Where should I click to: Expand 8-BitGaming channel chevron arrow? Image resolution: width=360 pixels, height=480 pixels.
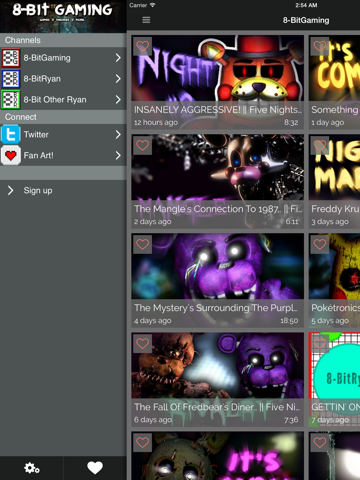pos(118,58)
